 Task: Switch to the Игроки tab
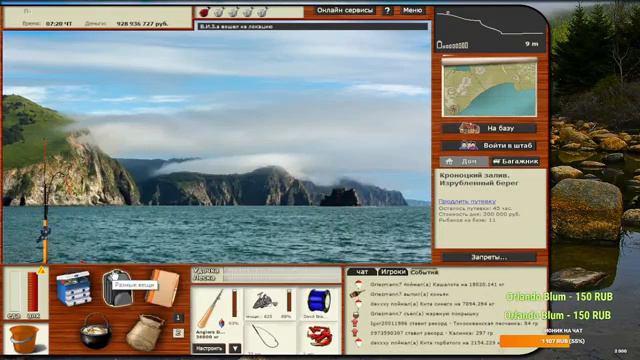point(393,272)
